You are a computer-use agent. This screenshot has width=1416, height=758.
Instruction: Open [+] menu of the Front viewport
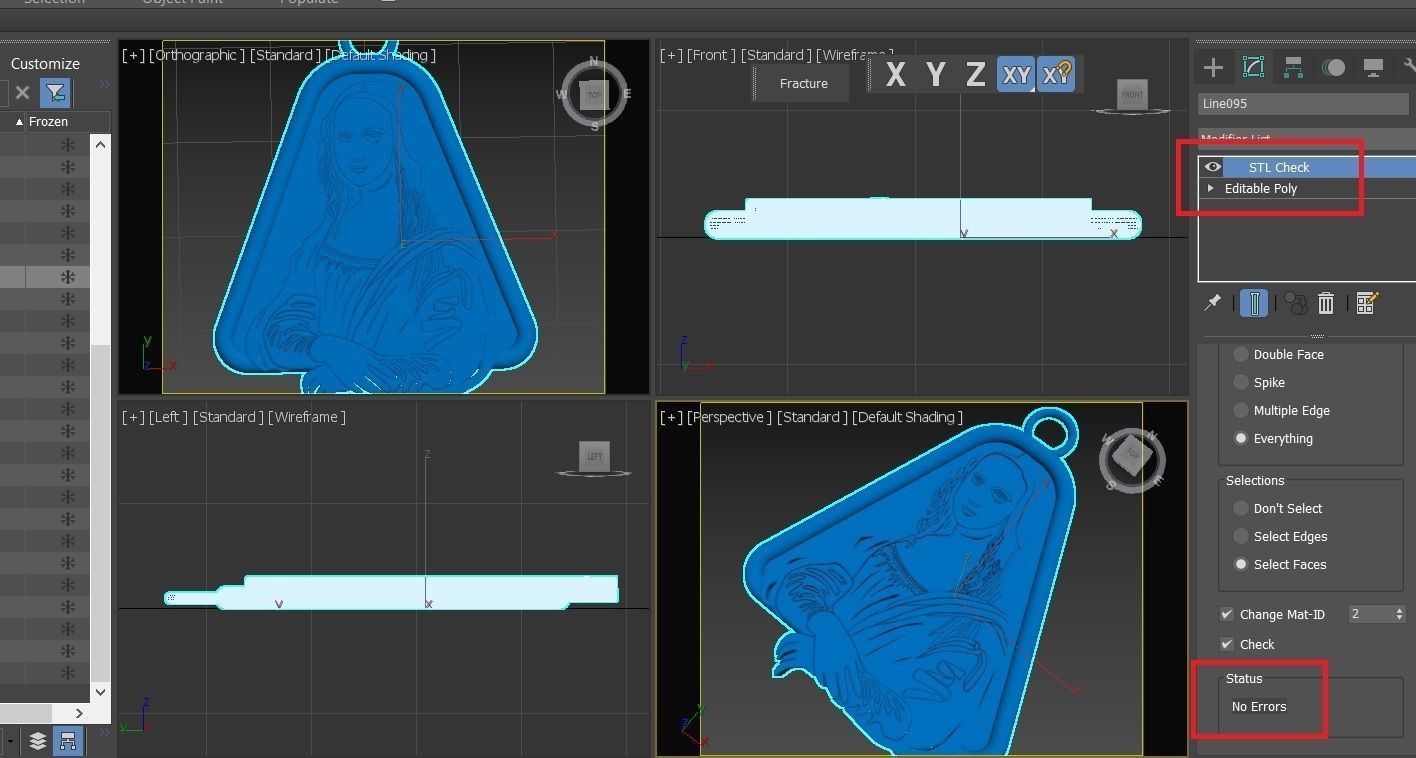(671, 55)
